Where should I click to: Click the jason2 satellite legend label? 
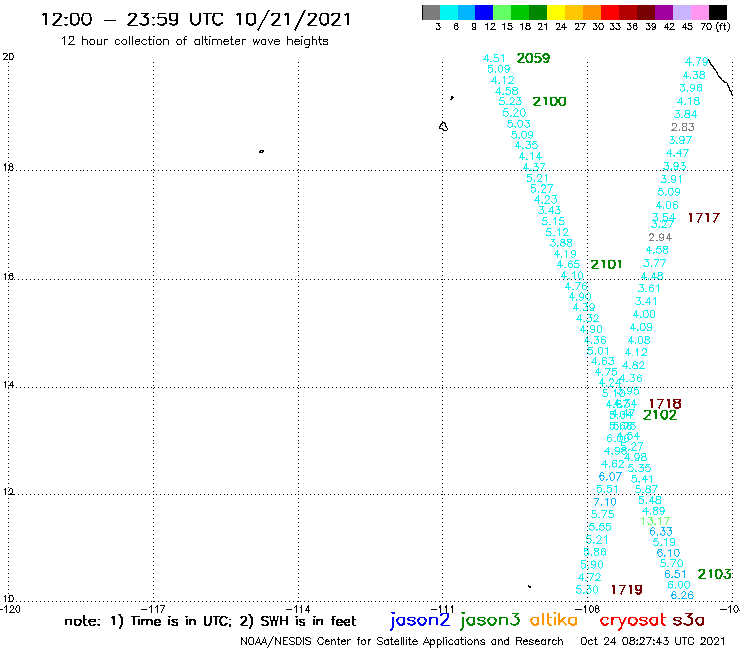(420, 620)
